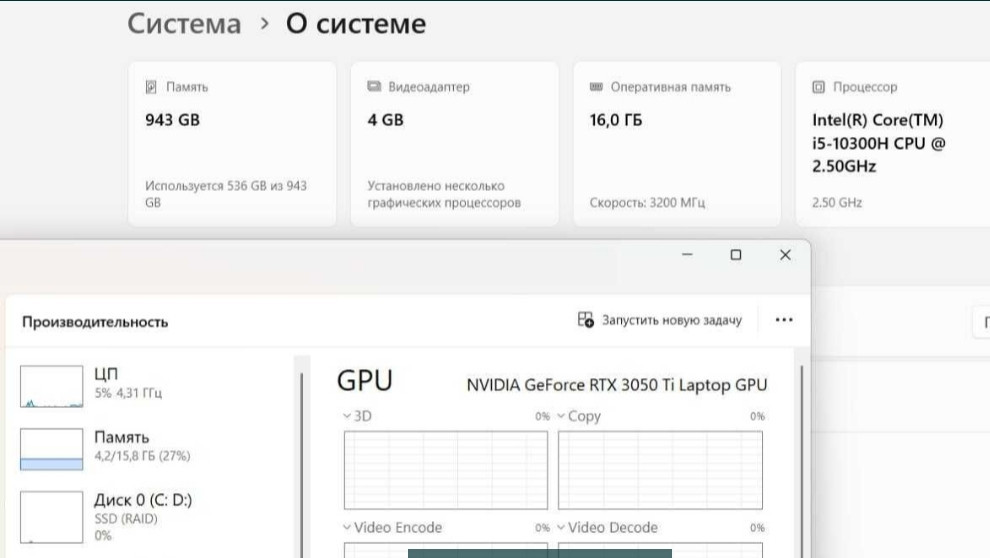This screenshot has width=990, height=558.
Task: Open the Видеоадаптер 4 GB card
Action: pyautogui.click(x=455, y=144)
